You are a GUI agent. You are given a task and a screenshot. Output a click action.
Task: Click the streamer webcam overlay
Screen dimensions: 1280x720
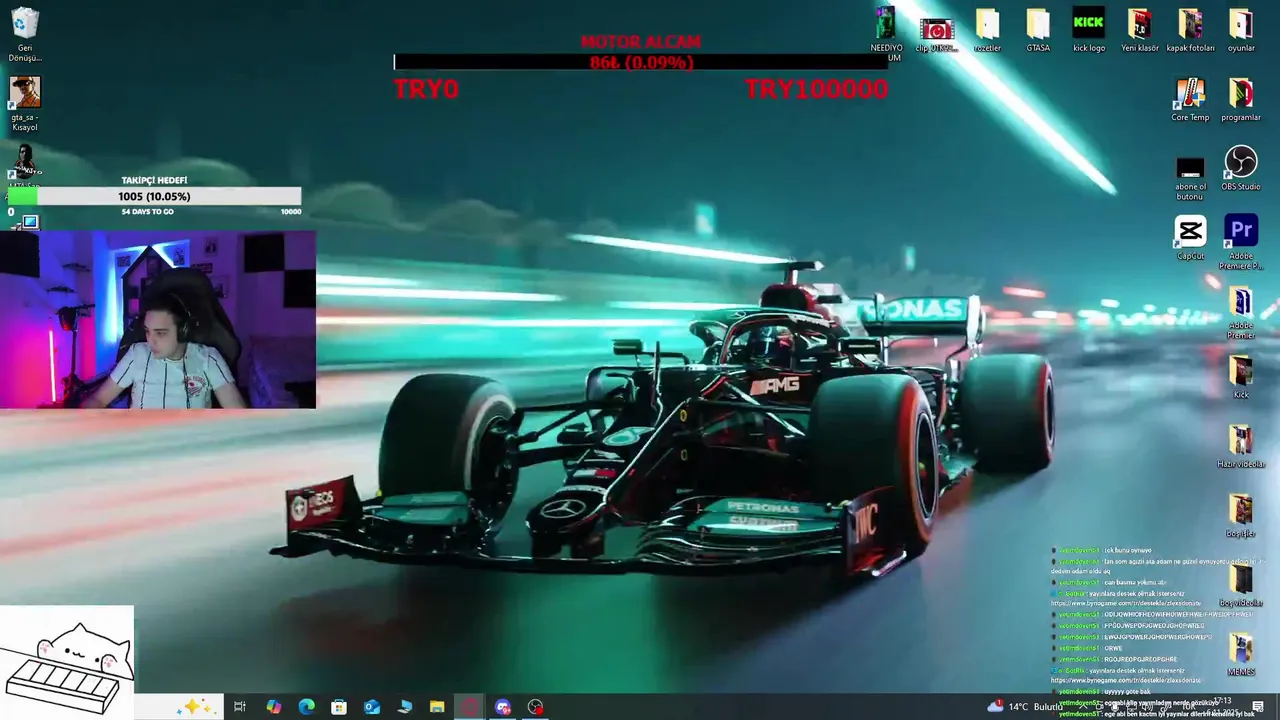pos(158,320)
